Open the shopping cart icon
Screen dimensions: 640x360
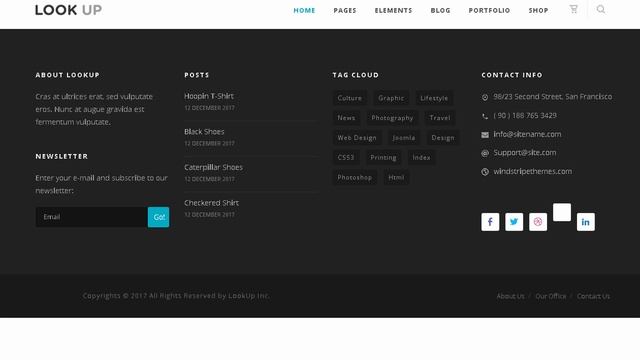[573, 9]
